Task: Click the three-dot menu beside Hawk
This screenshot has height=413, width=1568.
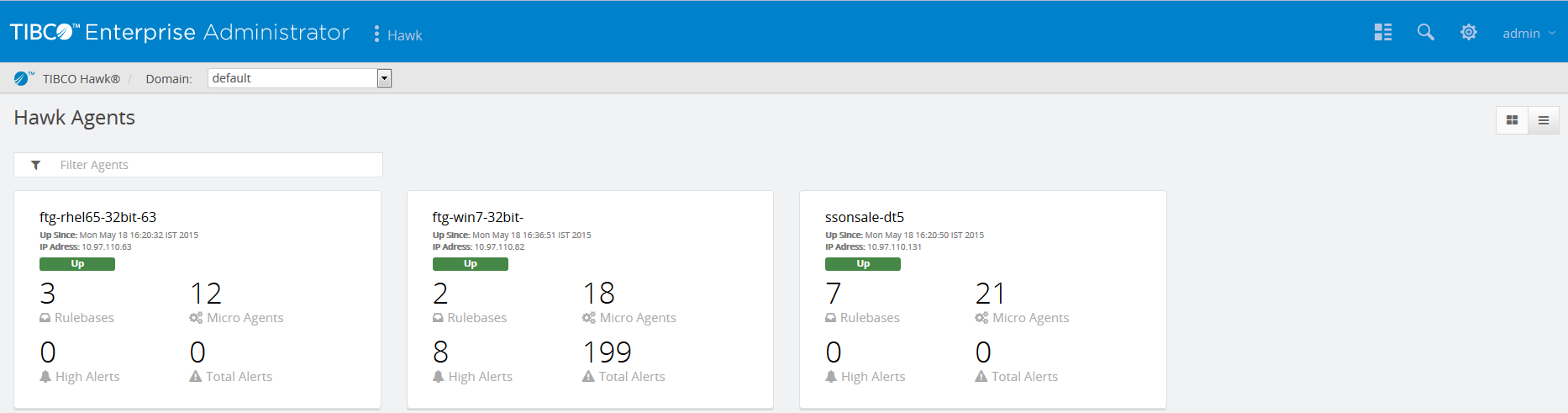Action: tap(376, 34)
